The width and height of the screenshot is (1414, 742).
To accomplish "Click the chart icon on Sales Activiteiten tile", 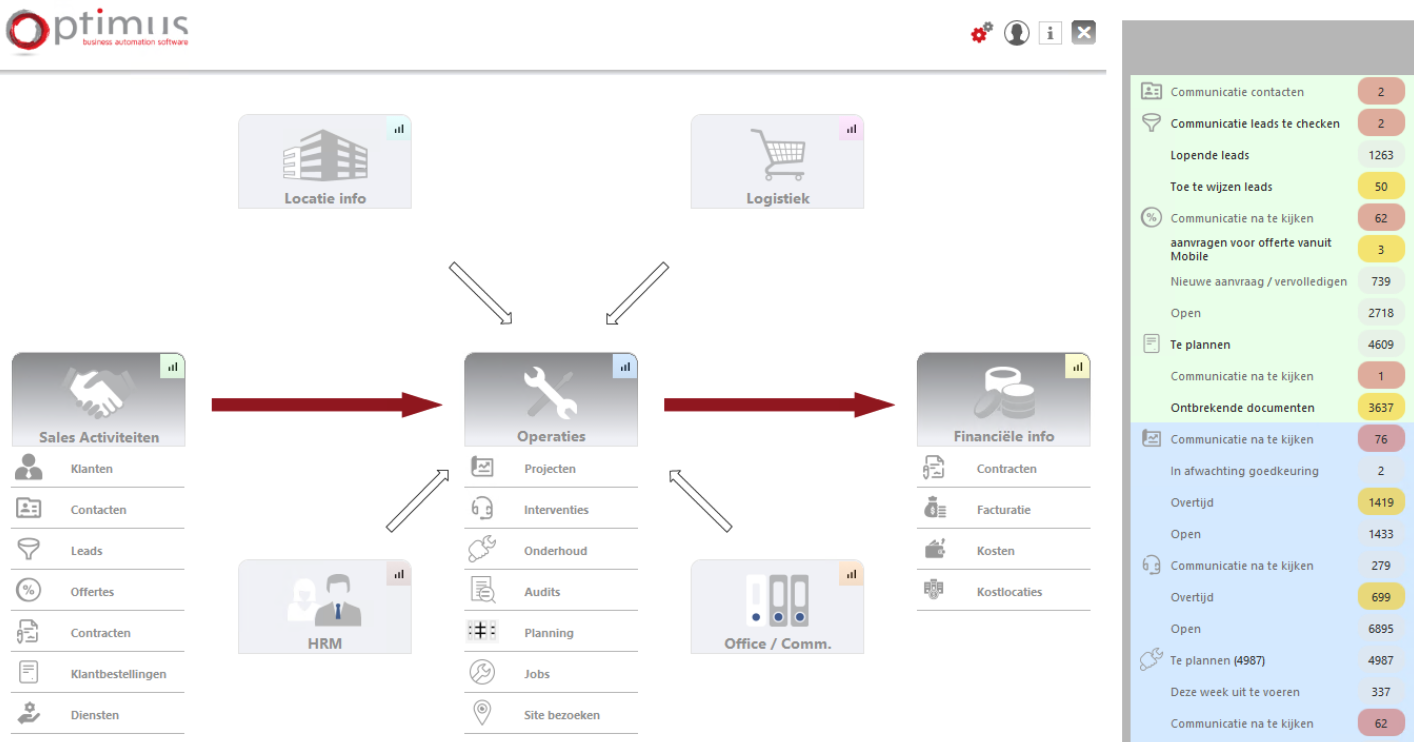I will tap(173, 366).
